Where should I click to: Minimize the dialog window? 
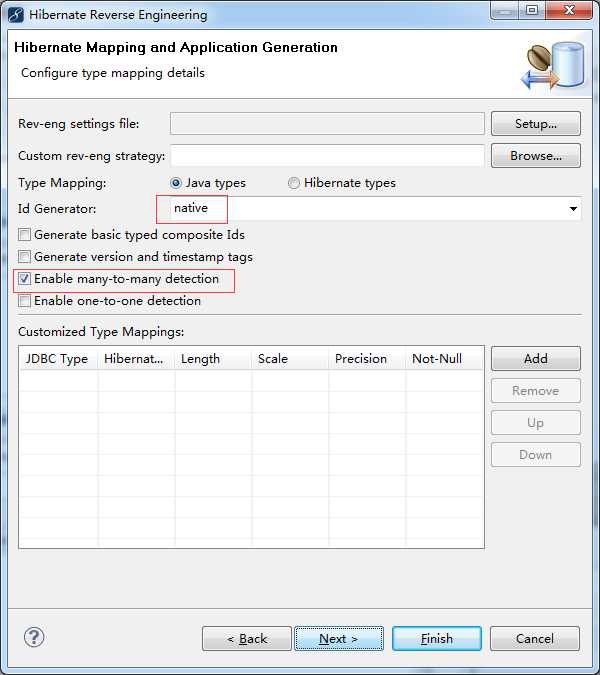click(x=504, y=10)
